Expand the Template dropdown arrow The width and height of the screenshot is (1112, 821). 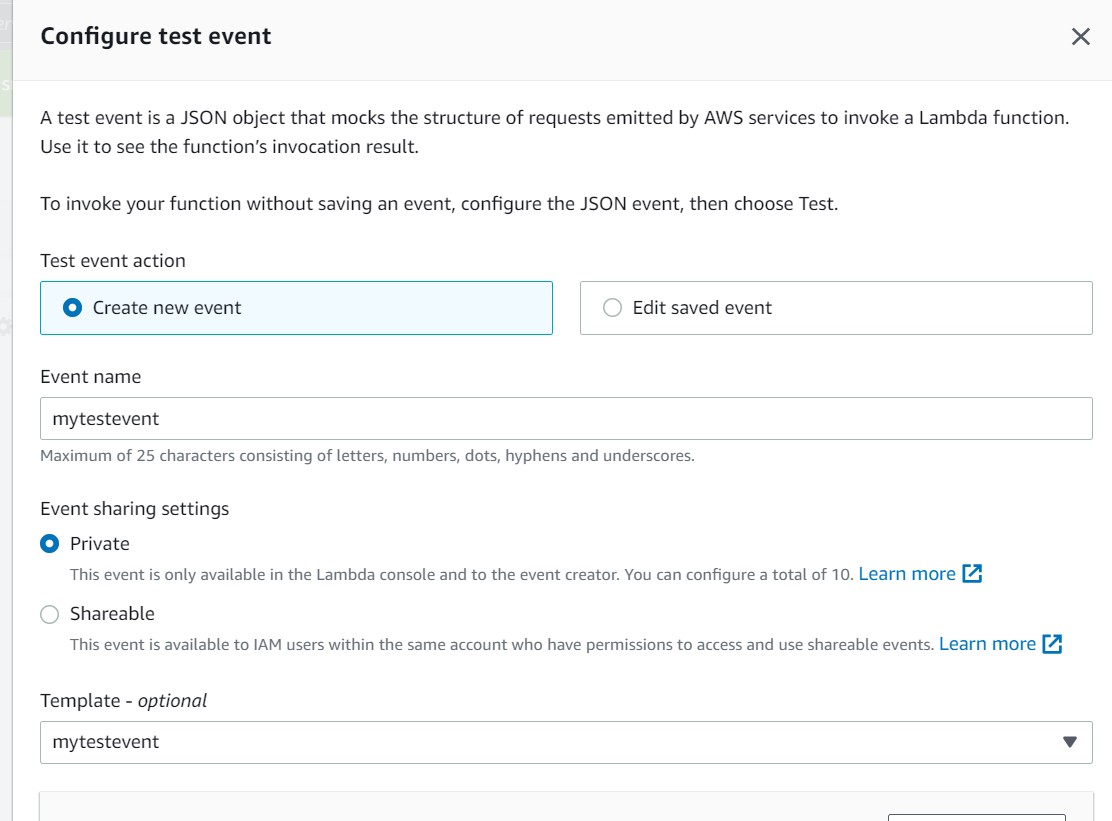click(x=1069, y=742)
